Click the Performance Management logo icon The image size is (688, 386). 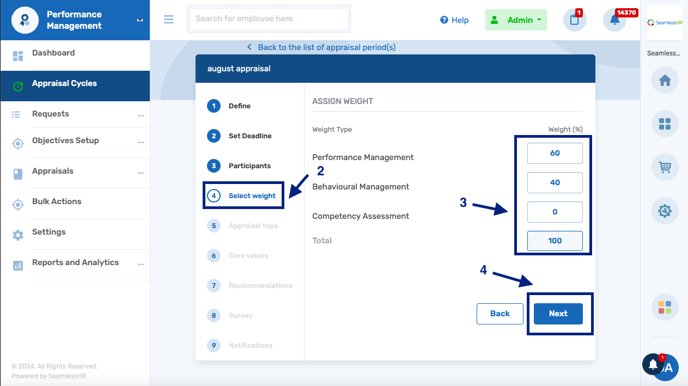[25, 20]
